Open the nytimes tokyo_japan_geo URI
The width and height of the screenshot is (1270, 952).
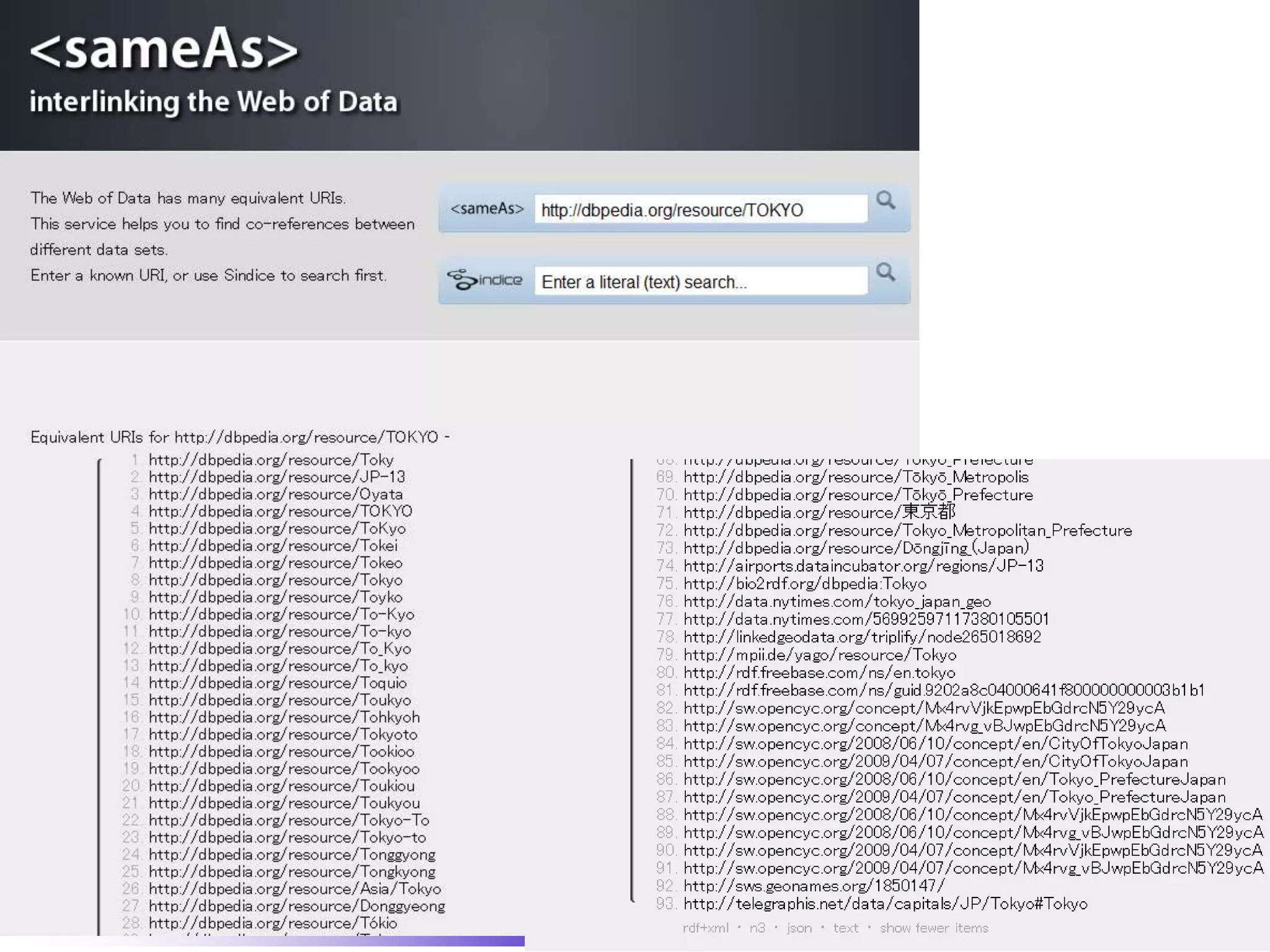837,601
